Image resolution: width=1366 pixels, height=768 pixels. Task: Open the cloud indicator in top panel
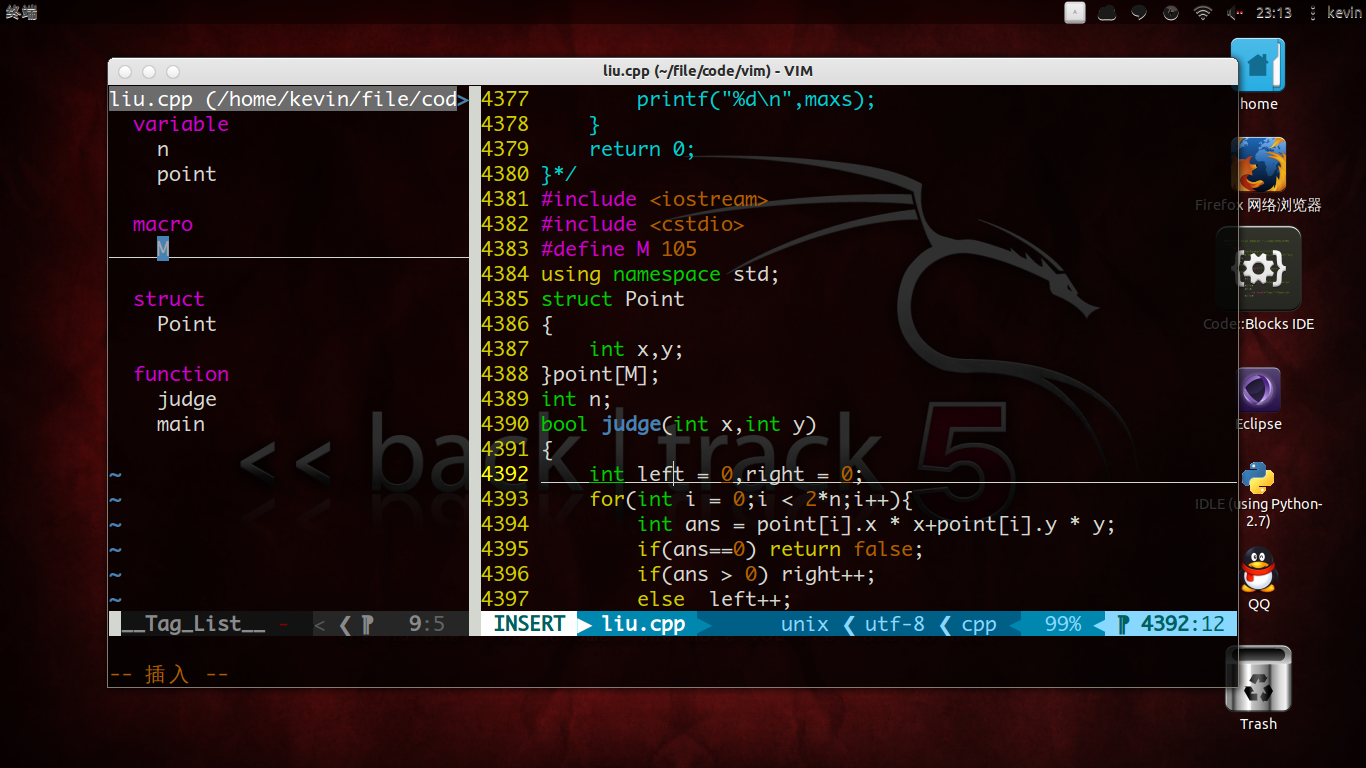(x=1107, y=13)
